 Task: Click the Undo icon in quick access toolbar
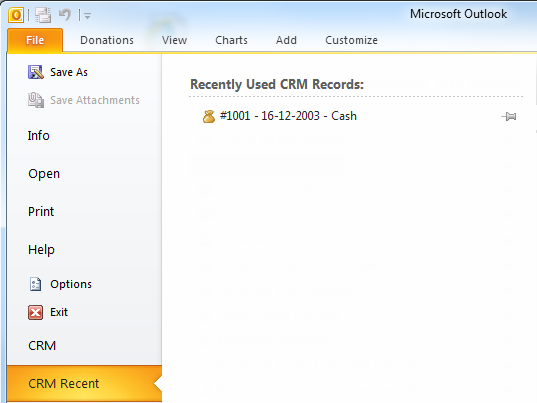pyautogui.click(x=64, y=15)
